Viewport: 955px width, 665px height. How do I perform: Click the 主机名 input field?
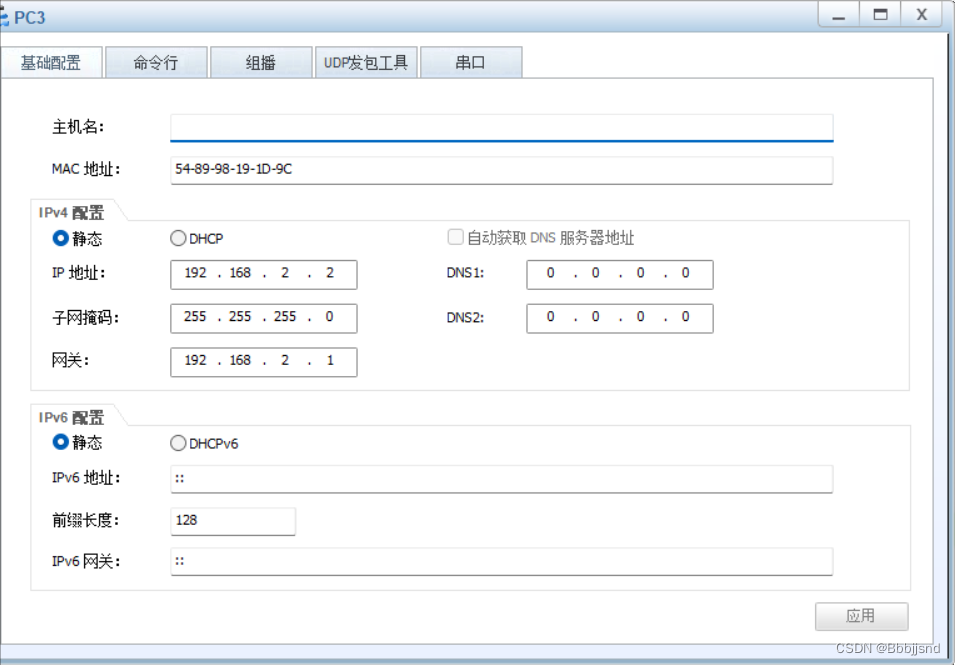[x=501, y=128]
